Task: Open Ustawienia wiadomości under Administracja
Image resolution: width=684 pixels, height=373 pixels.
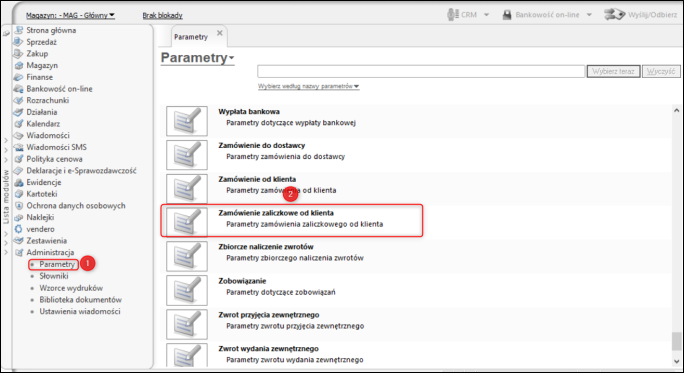Action: 80,311
